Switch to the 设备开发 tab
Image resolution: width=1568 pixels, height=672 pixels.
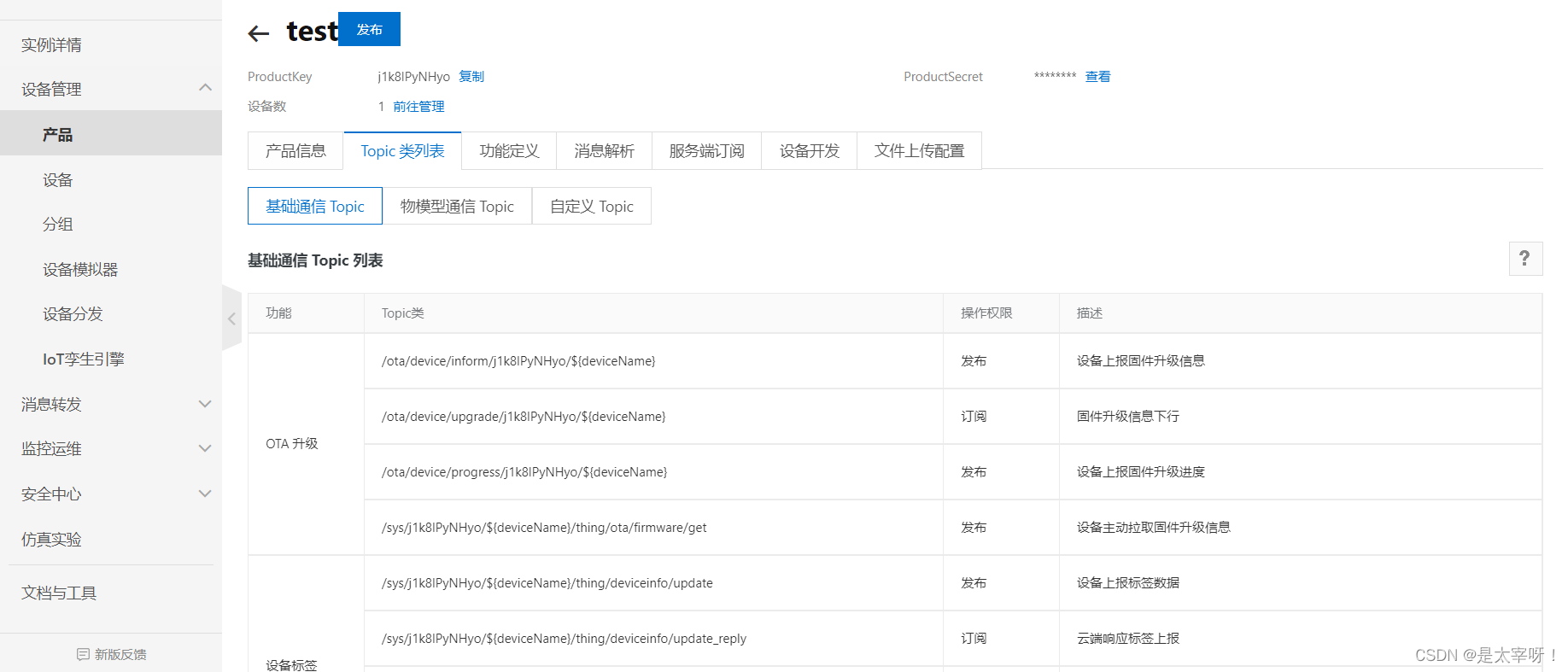coord(809,151)
